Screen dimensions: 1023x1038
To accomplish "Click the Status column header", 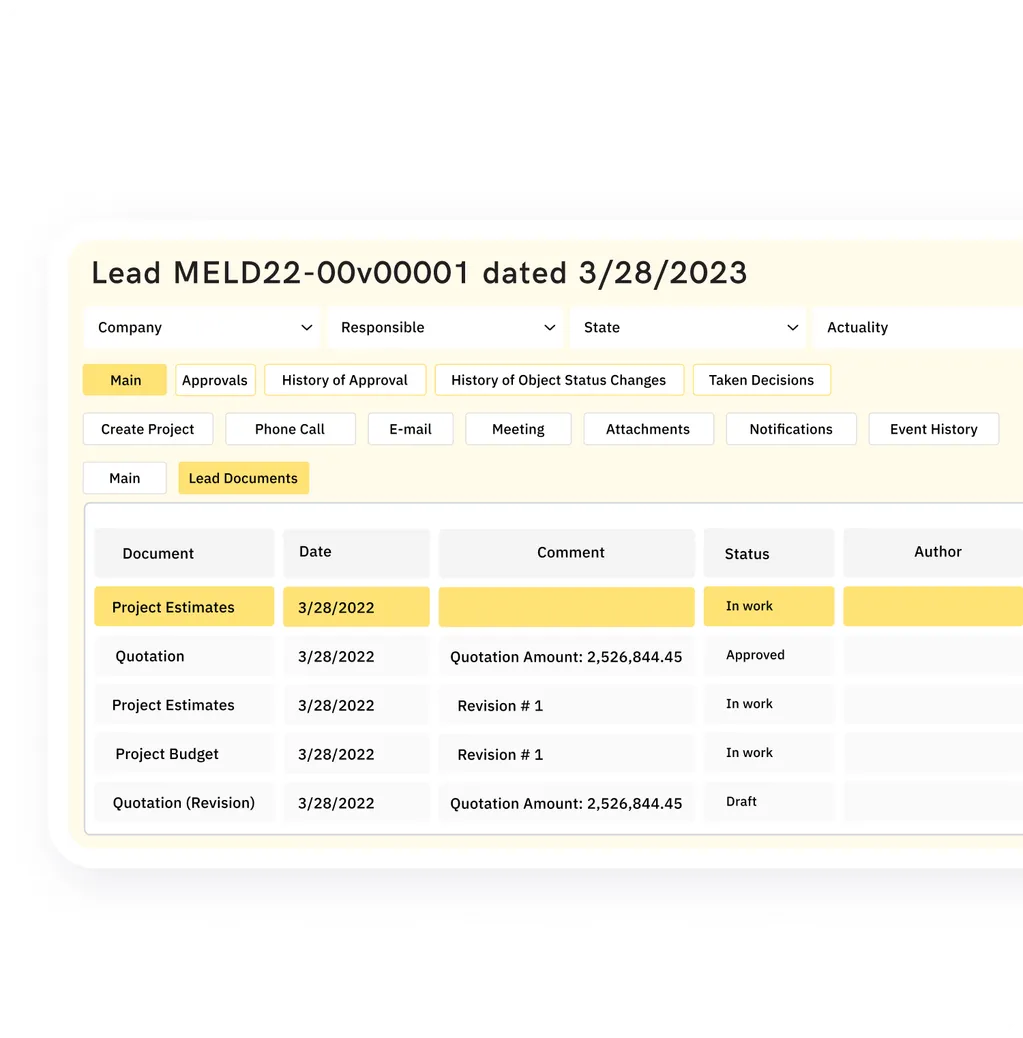I will 769,553.
